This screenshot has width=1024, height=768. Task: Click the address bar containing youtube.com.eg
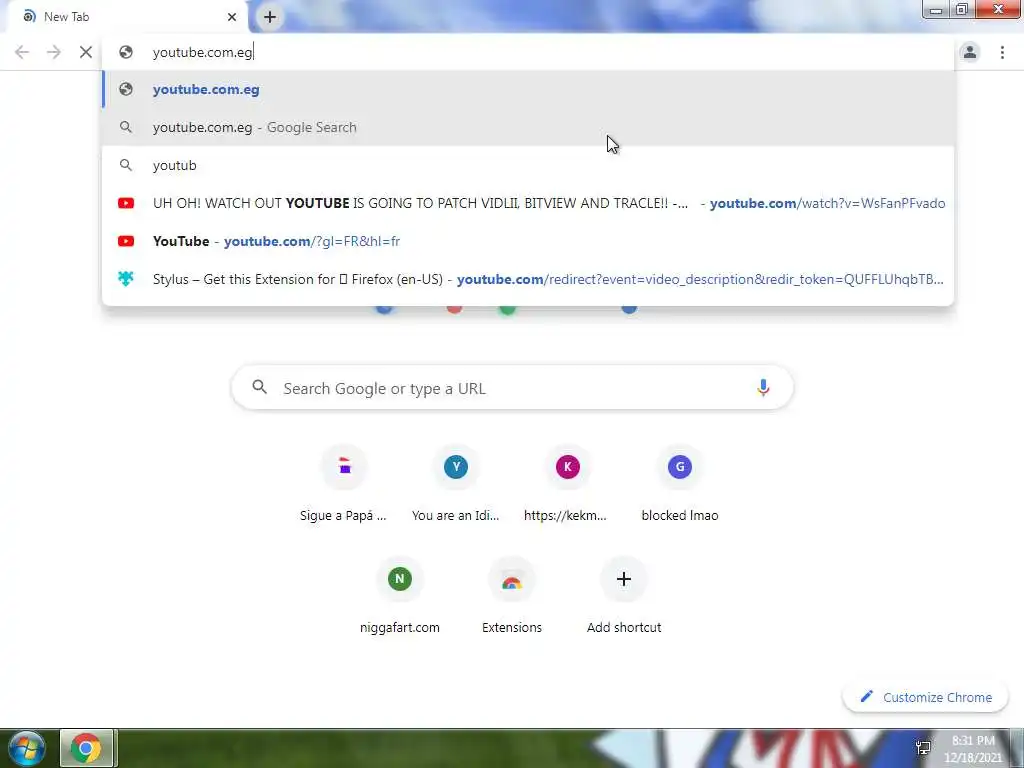coord(529,52)
